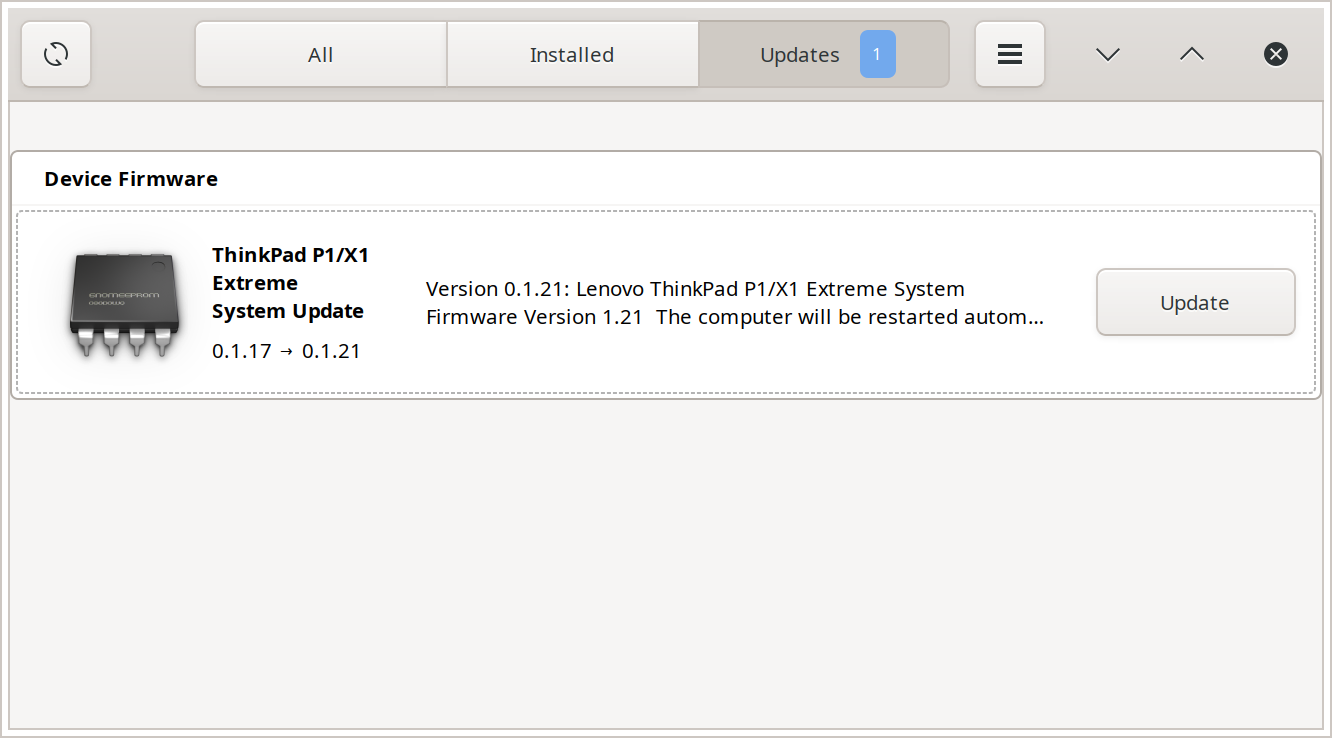Open the Updates tab
Image resolution: width=1332 pixels, height=738 pixels.
[824, 54]
